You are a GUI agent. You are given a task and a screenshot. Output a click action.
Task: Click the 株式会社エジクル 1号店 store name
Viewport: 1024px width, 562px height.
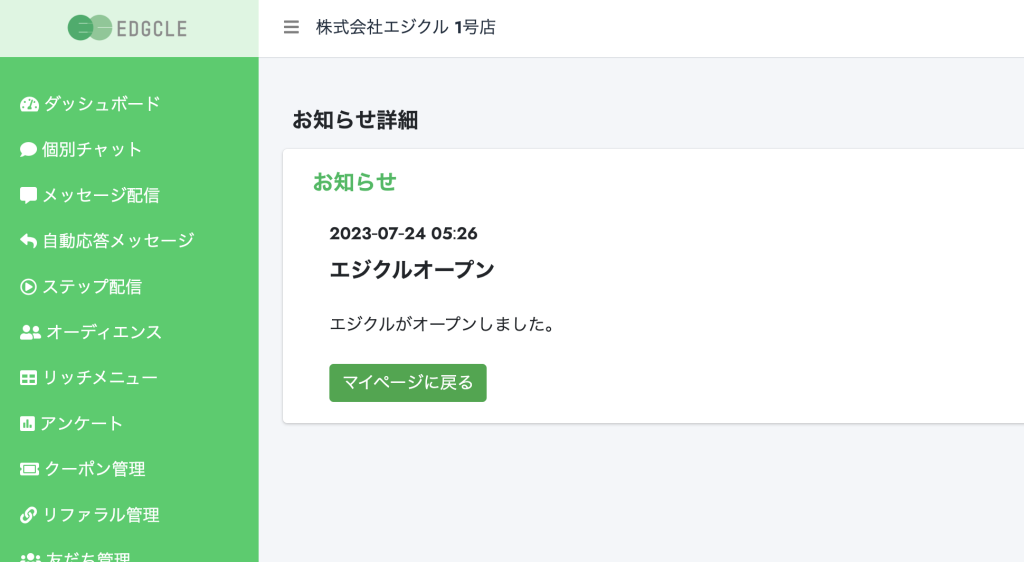point(406,27)
